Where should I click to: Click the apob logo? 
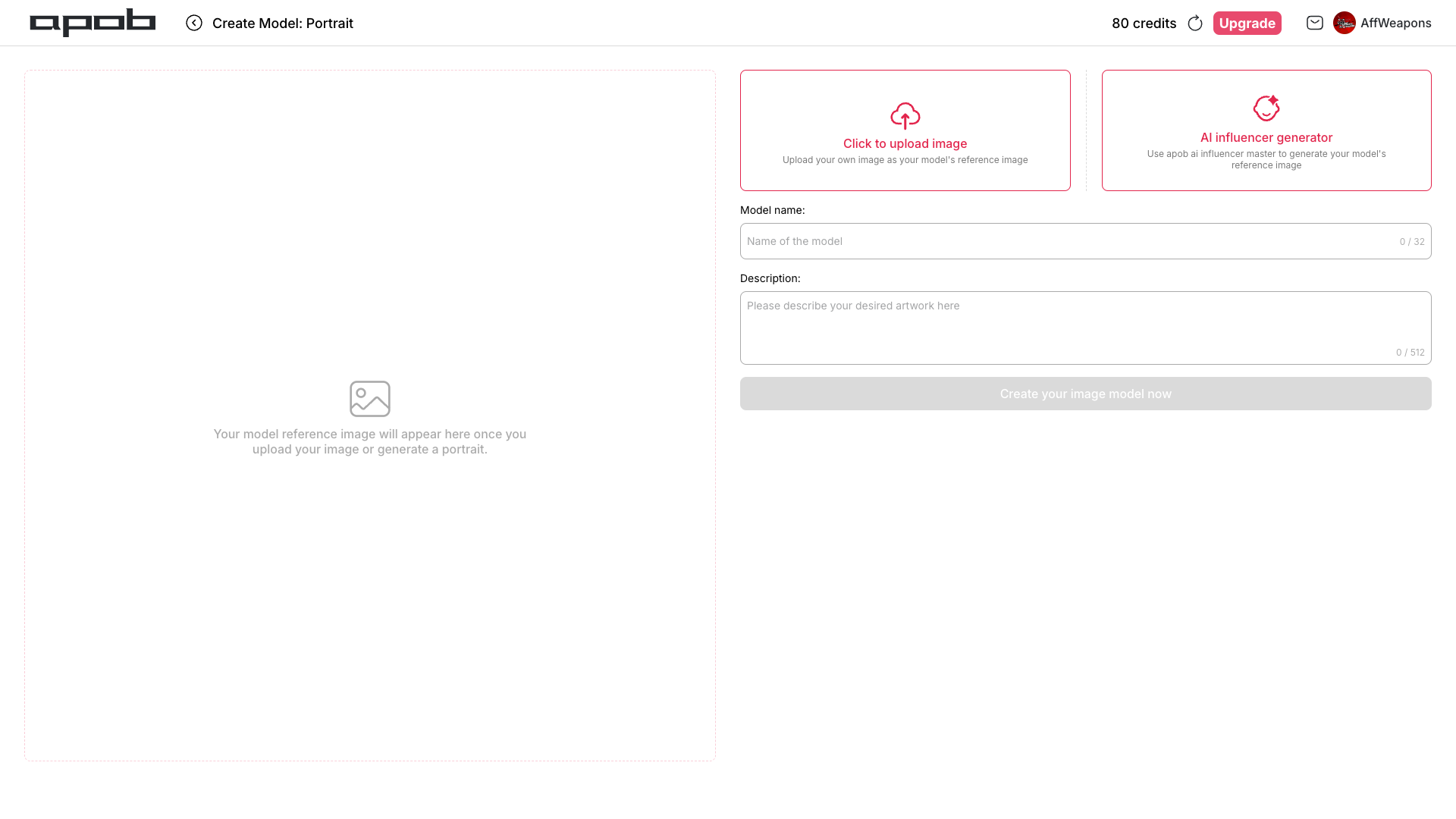coord(93,23)
